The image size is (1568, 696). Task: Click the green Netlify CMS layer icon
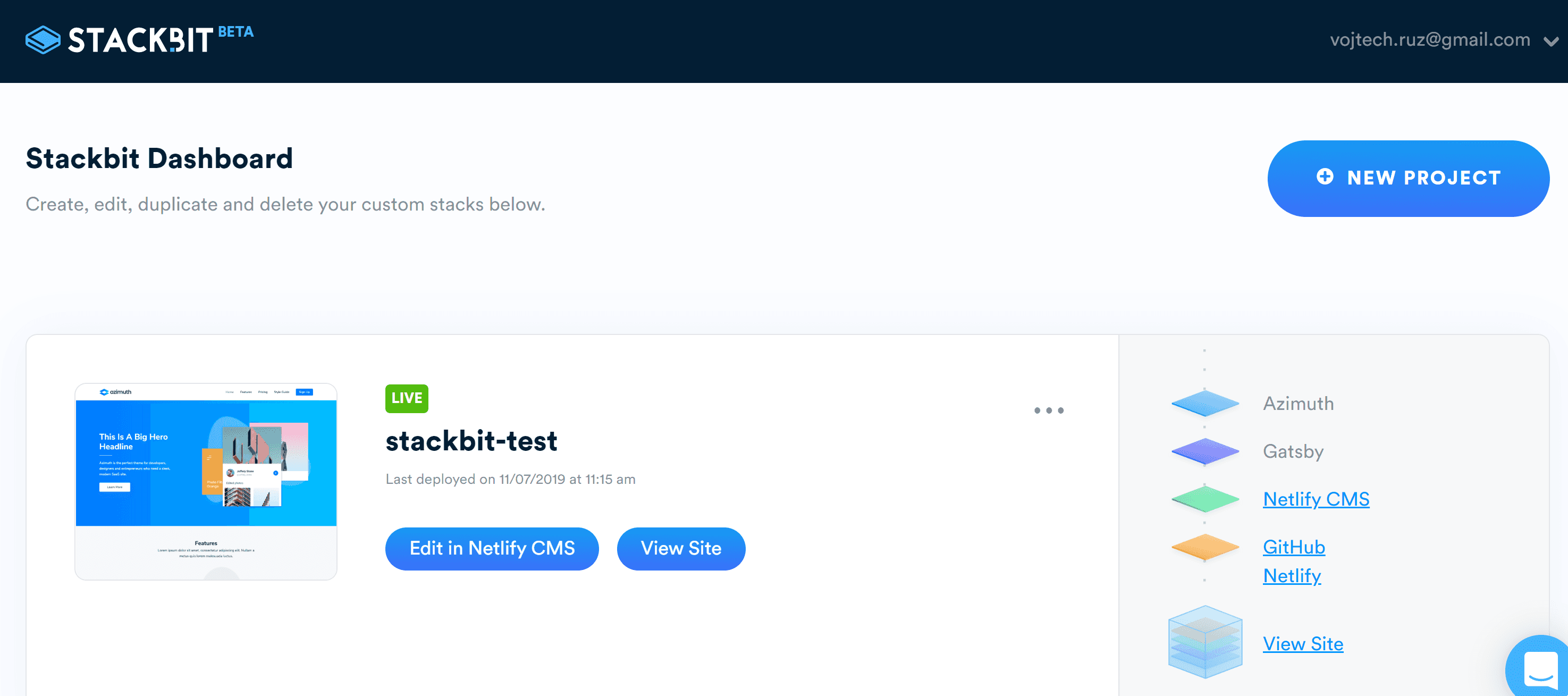[1204, 499]
